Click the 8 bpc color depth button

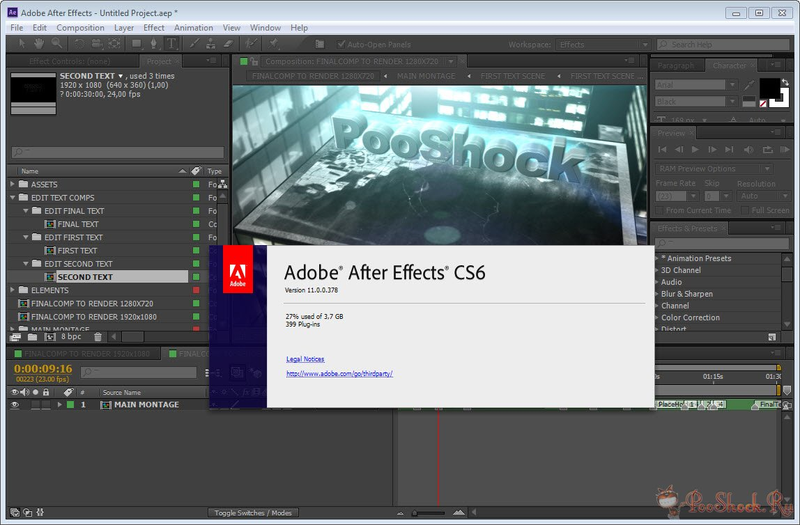(x=71, y=337)
